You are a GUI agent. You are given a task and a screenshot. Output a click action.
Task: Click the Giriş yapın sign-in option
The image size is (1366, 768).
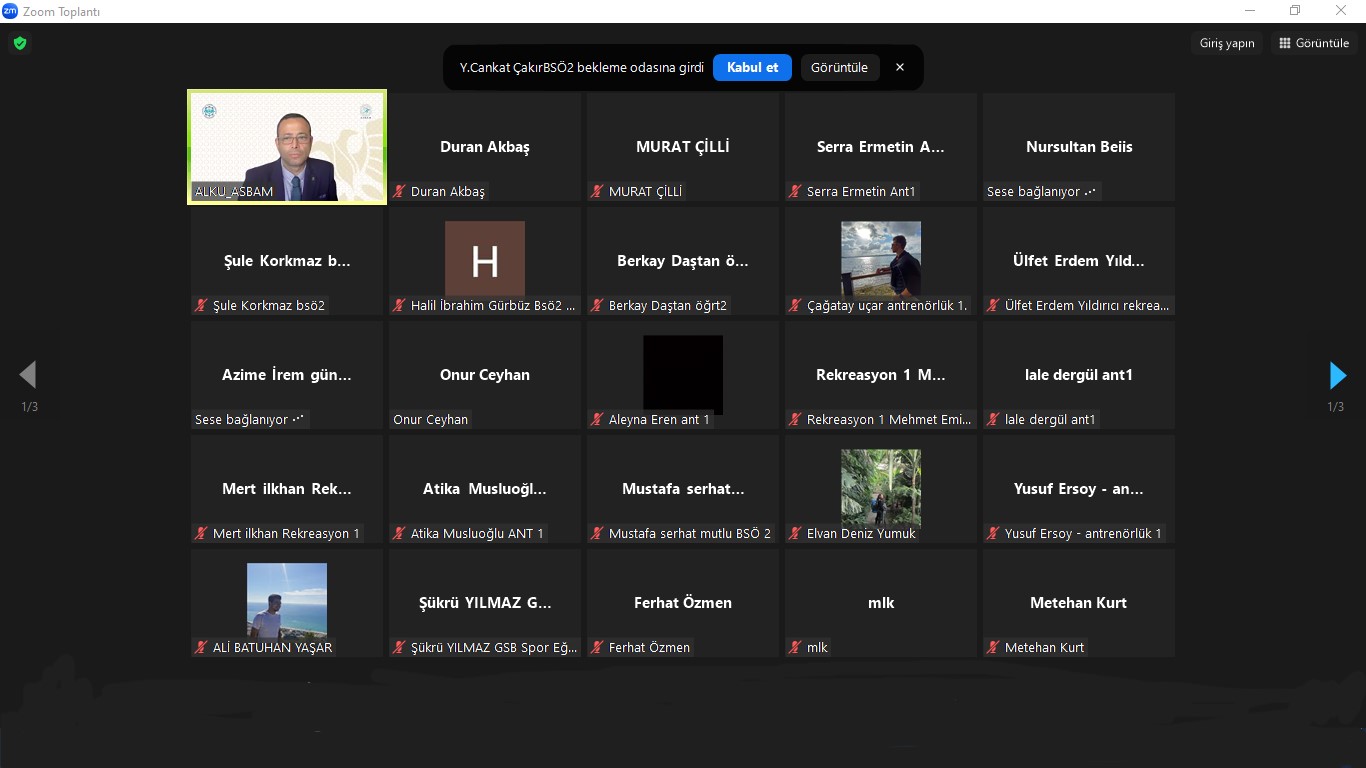(1226, 43)
